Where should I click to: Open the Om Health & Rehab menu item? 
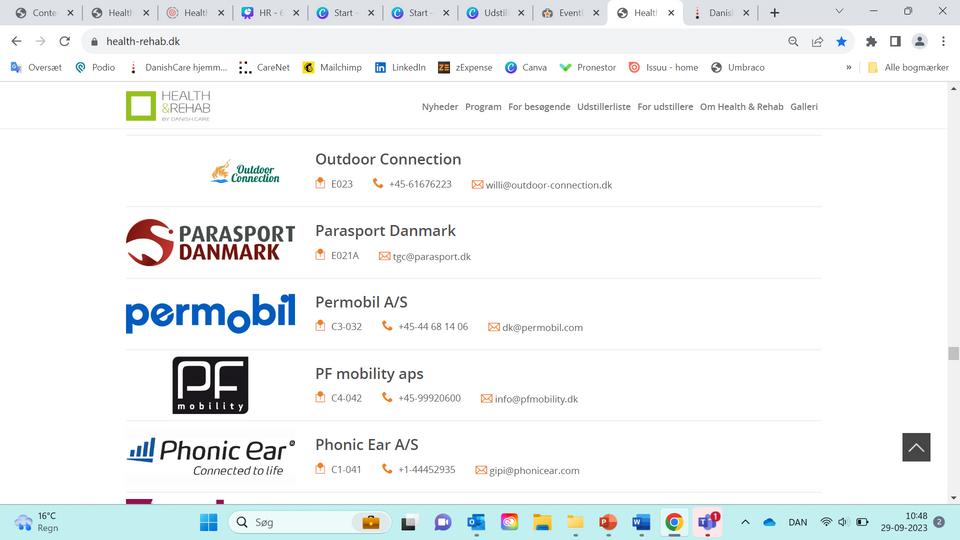741,107
